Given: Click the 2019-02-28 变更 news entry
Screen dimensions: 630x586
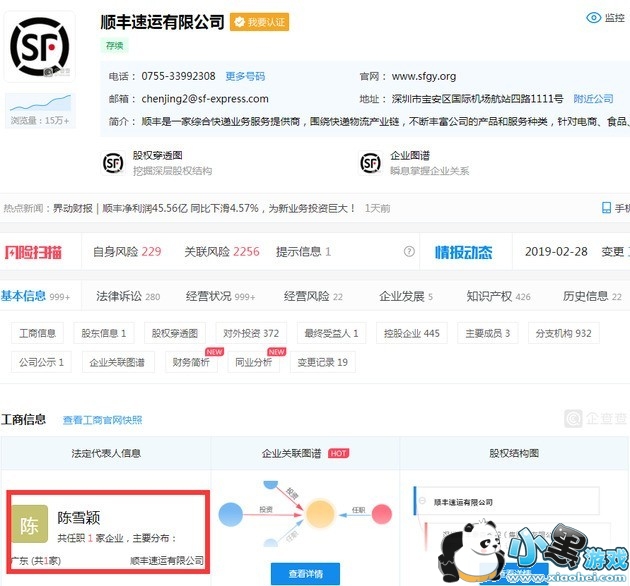Looking at the screenshot, I should point(577,252).
